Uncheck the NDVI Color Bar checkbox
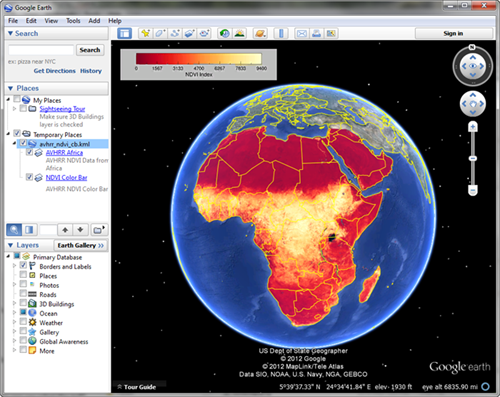The height and width of the screenshot is (397, 500). tap(29, 177)
